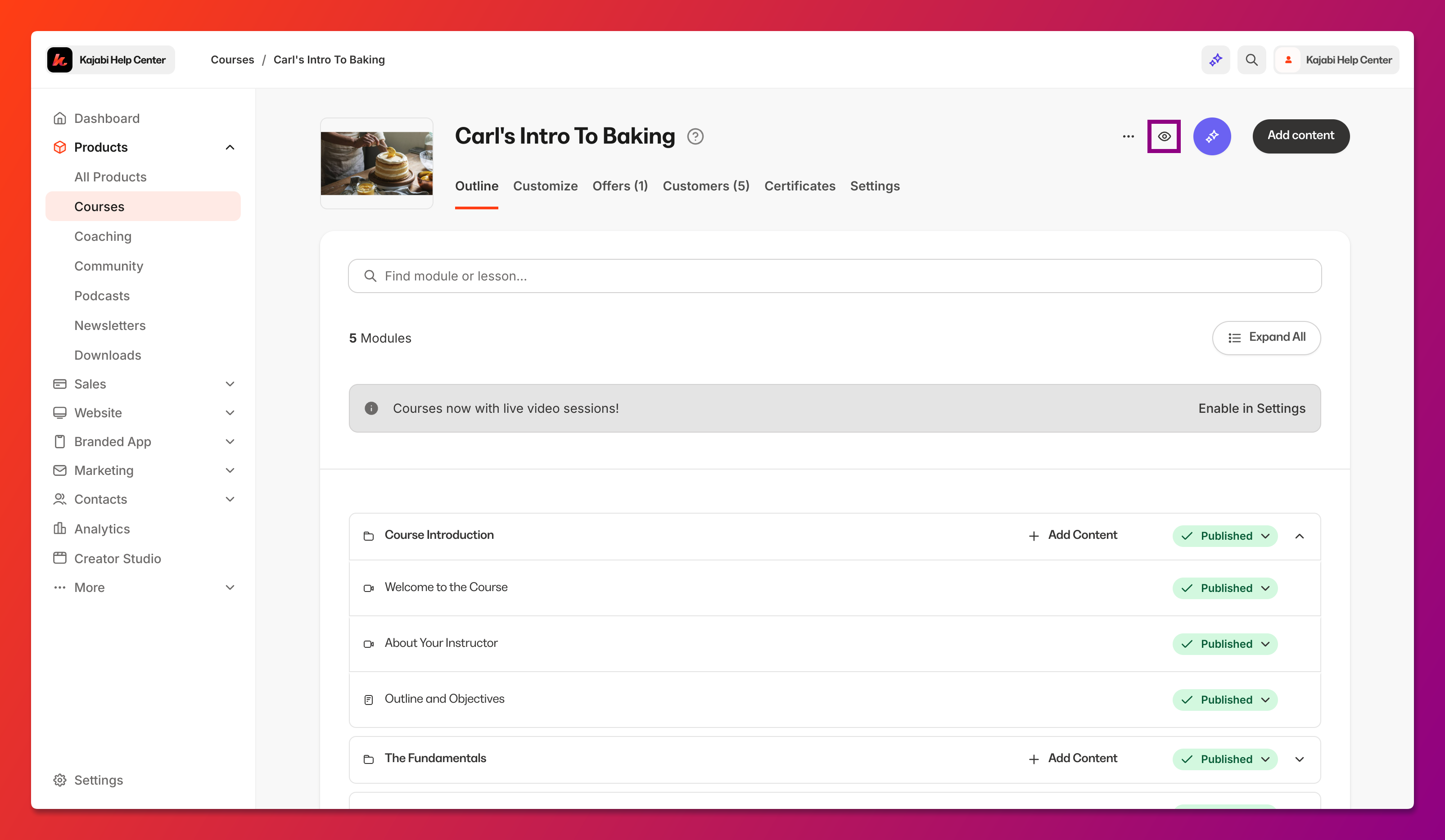
Task: Open search with the magnifier icon
Action: 1251,59
